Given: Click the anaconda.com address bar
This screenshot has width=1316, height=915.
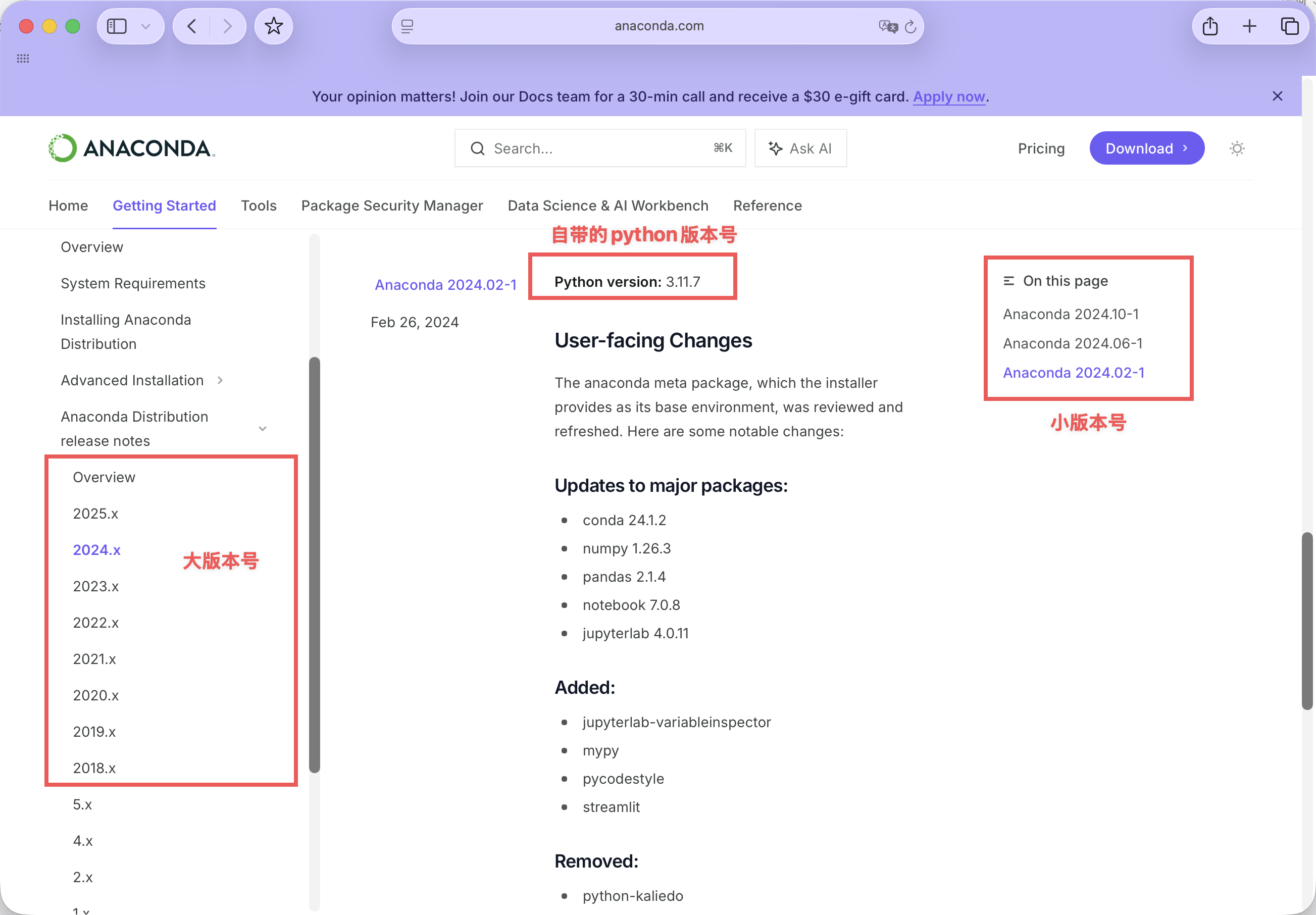Looking at the screenshot, I should click(x=657, y=26).
